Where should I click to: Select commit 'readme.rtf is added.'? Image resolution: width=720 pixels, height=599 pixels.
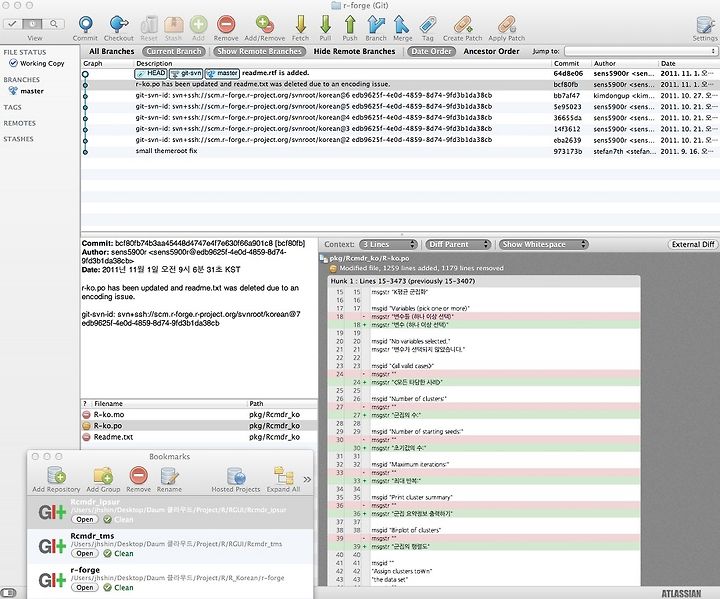pyautogui.click(x=400, y=73)
